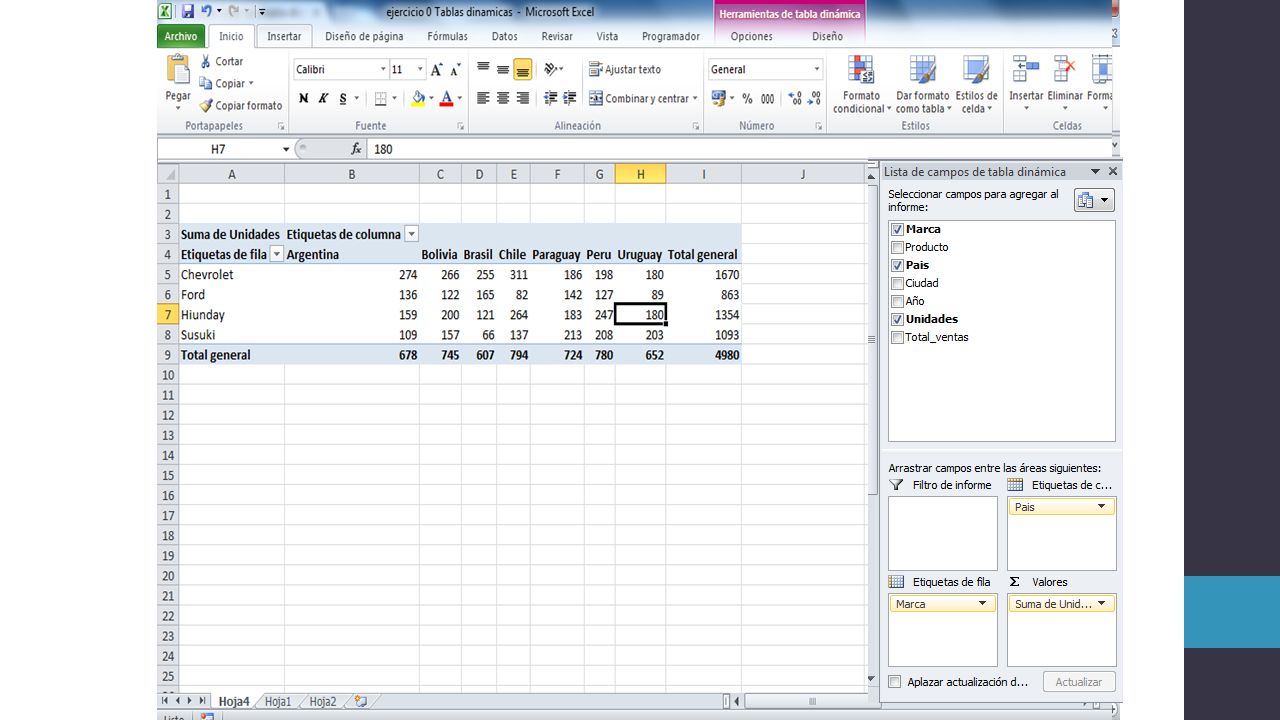Select the Chevrolet Argentina cell showing 274

click(352, 274)
